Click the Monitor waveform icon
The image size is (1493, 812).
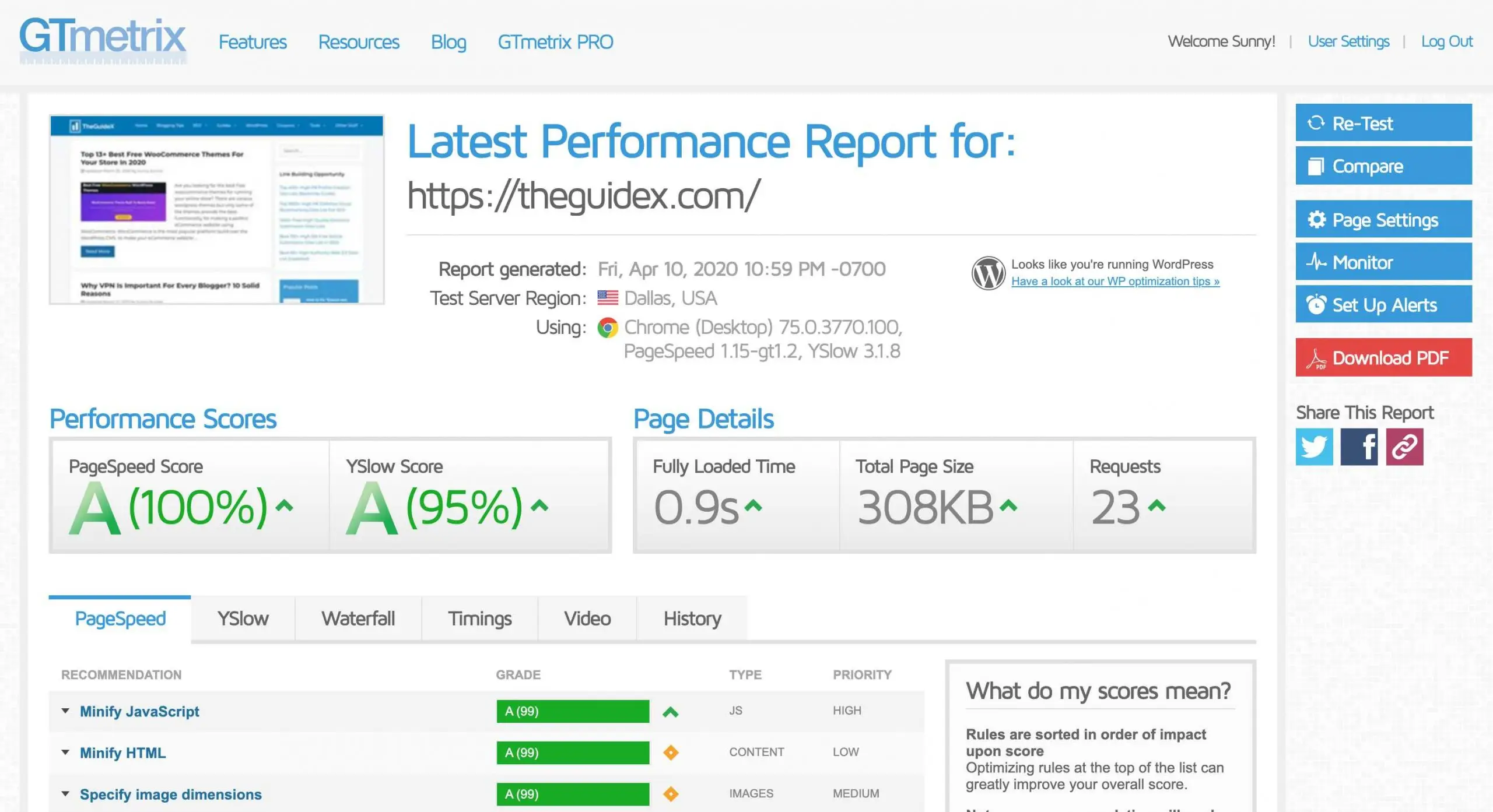[1317, 262]
